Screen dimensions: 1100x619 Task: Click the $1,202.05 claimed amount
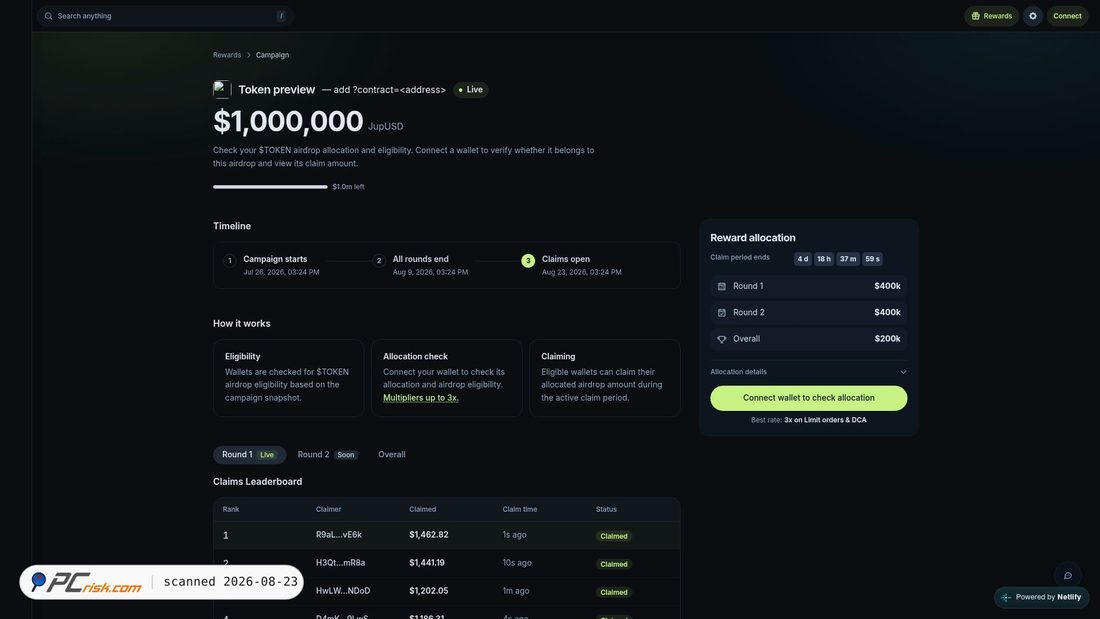pos(429,591)
